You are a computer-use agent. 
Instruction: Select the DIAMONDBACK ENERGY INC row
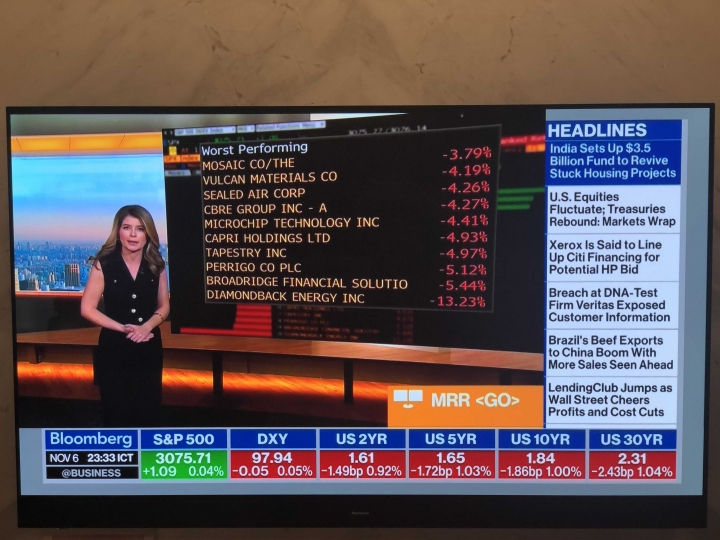346,298
